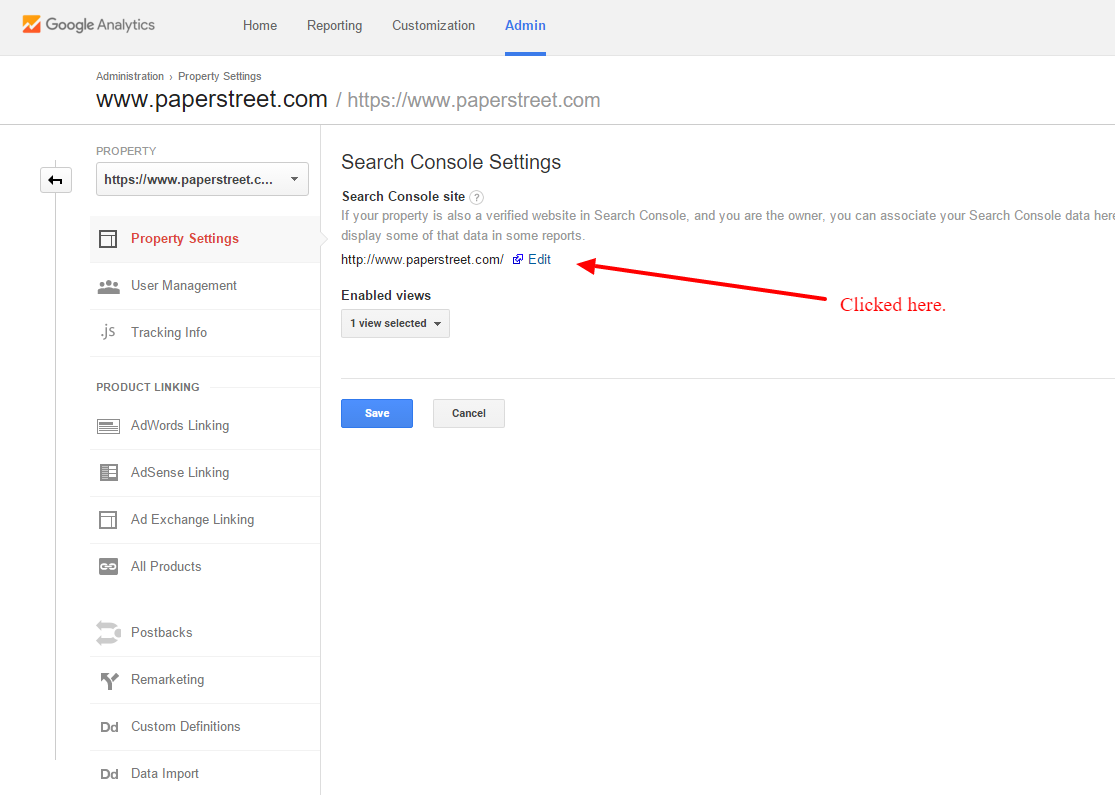Open Data Import

tap(205, 774)
